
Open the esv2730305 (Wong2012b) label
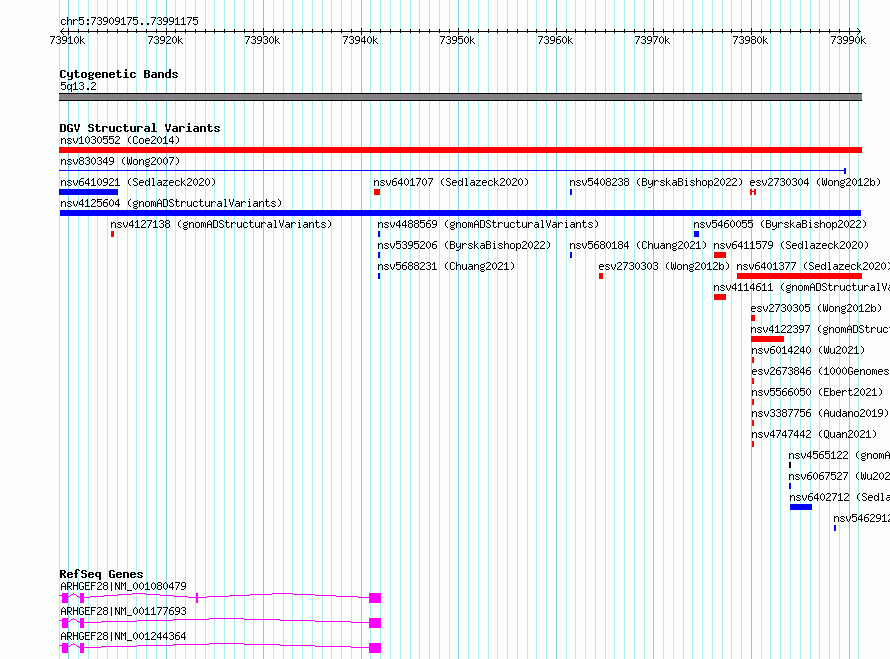[816, 308]
